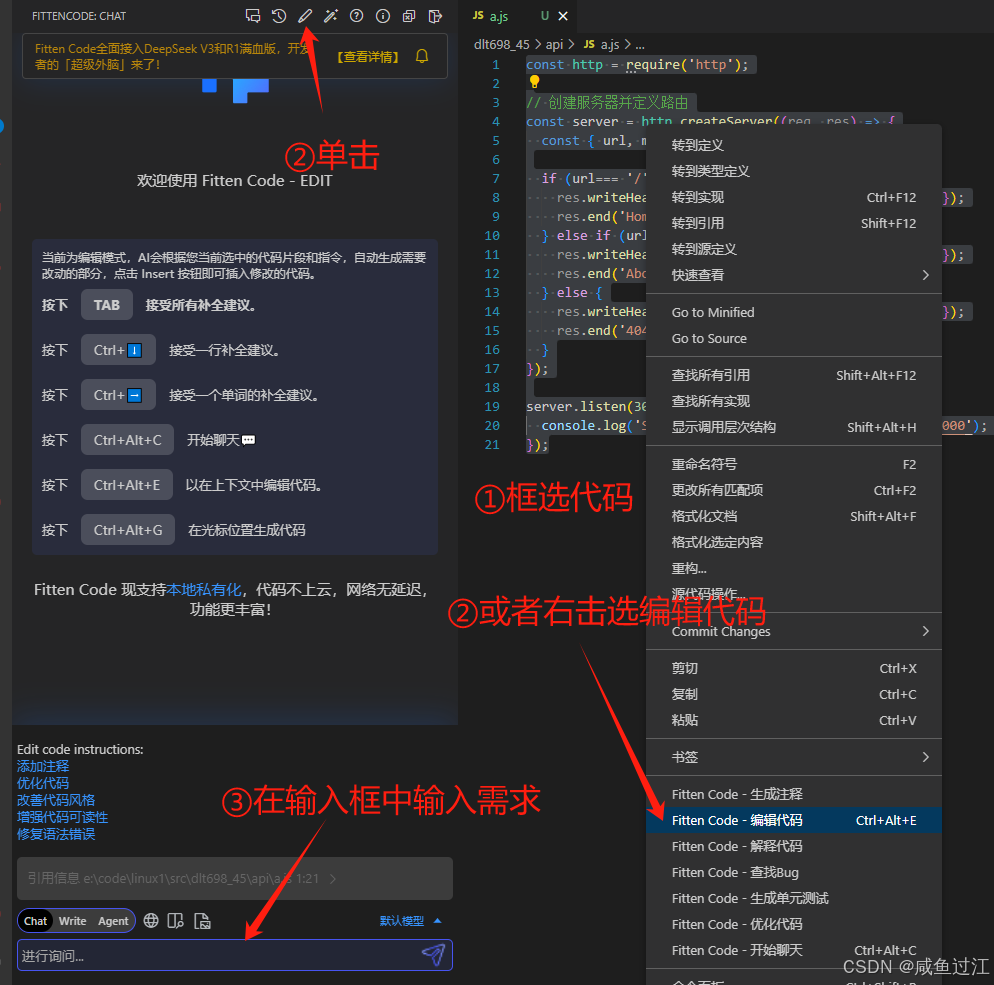This screenshot has width=994, height=985.
Task: Choose 转到实现 in context menu
Action: pyautogui.click(x=794, y=197)
